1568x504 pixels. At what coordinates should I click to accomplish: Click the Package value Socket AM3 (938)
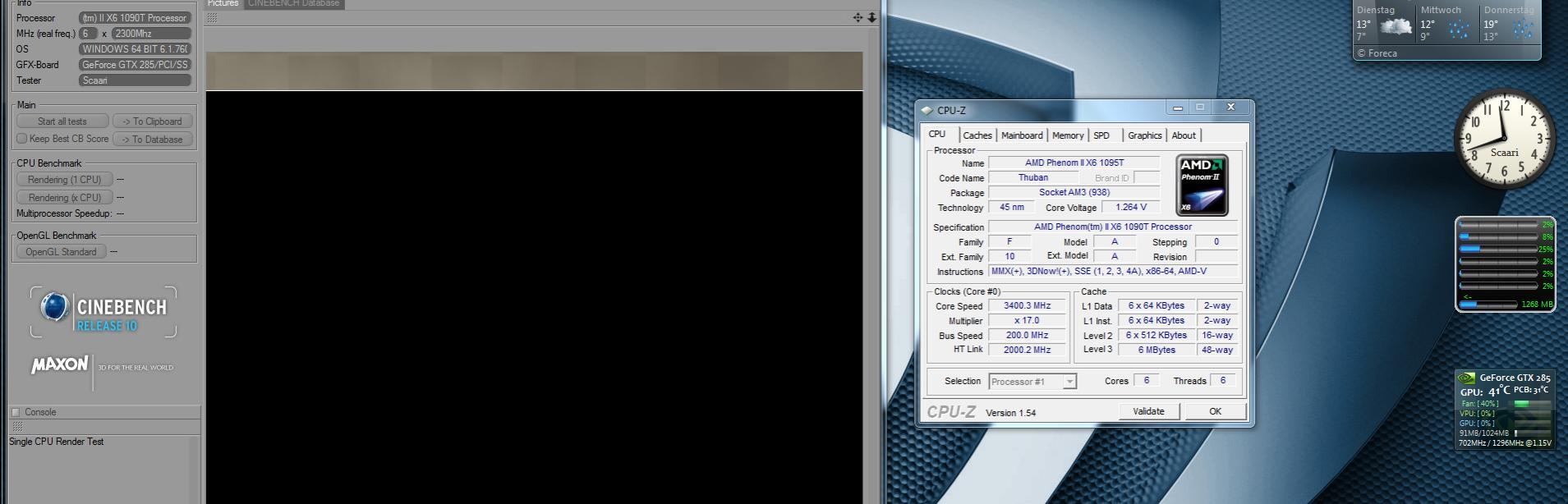[x=1074, y=192]
